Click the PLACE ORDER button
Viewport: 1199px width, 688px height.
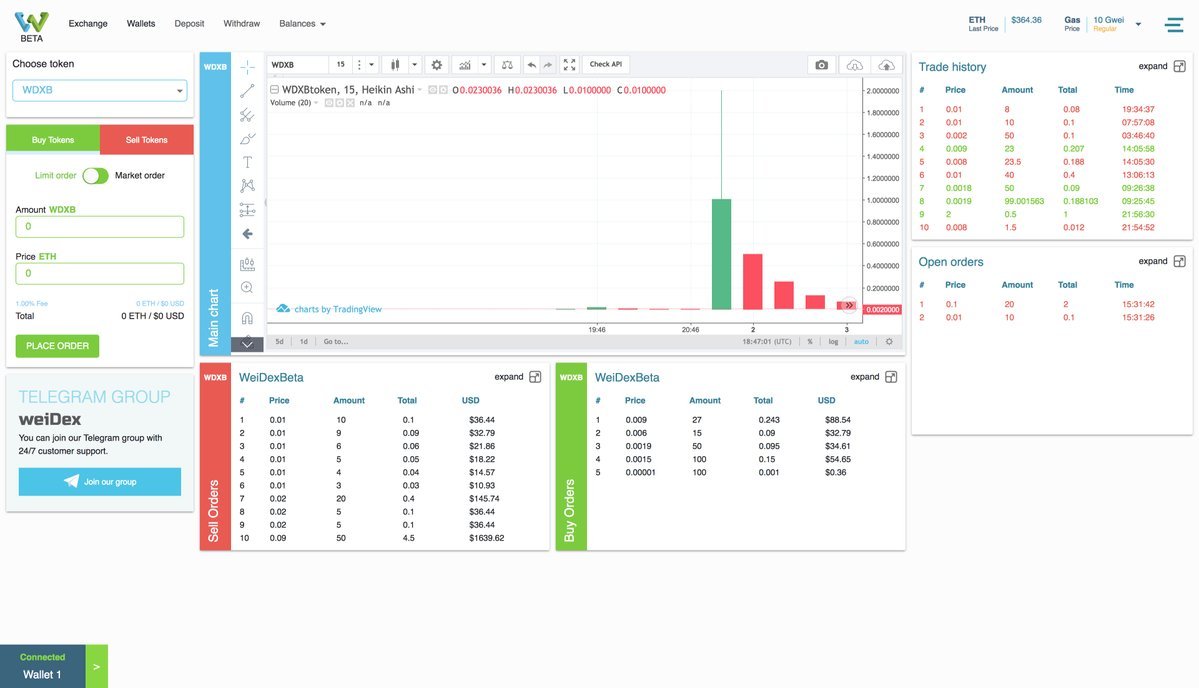click(x=57, y=346)
